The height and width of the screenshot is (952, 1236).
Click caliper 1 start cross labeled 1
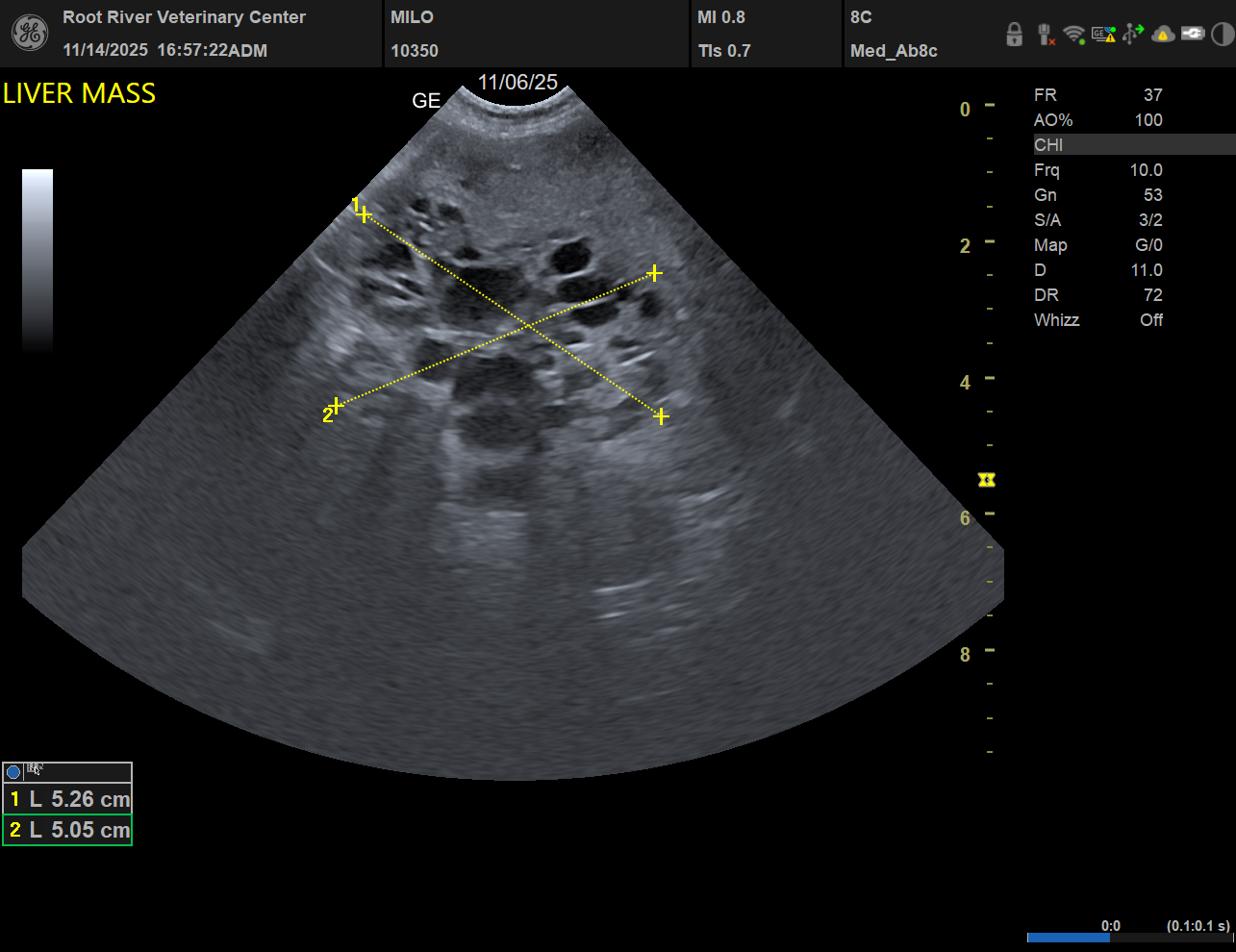[x=364, y=213]
